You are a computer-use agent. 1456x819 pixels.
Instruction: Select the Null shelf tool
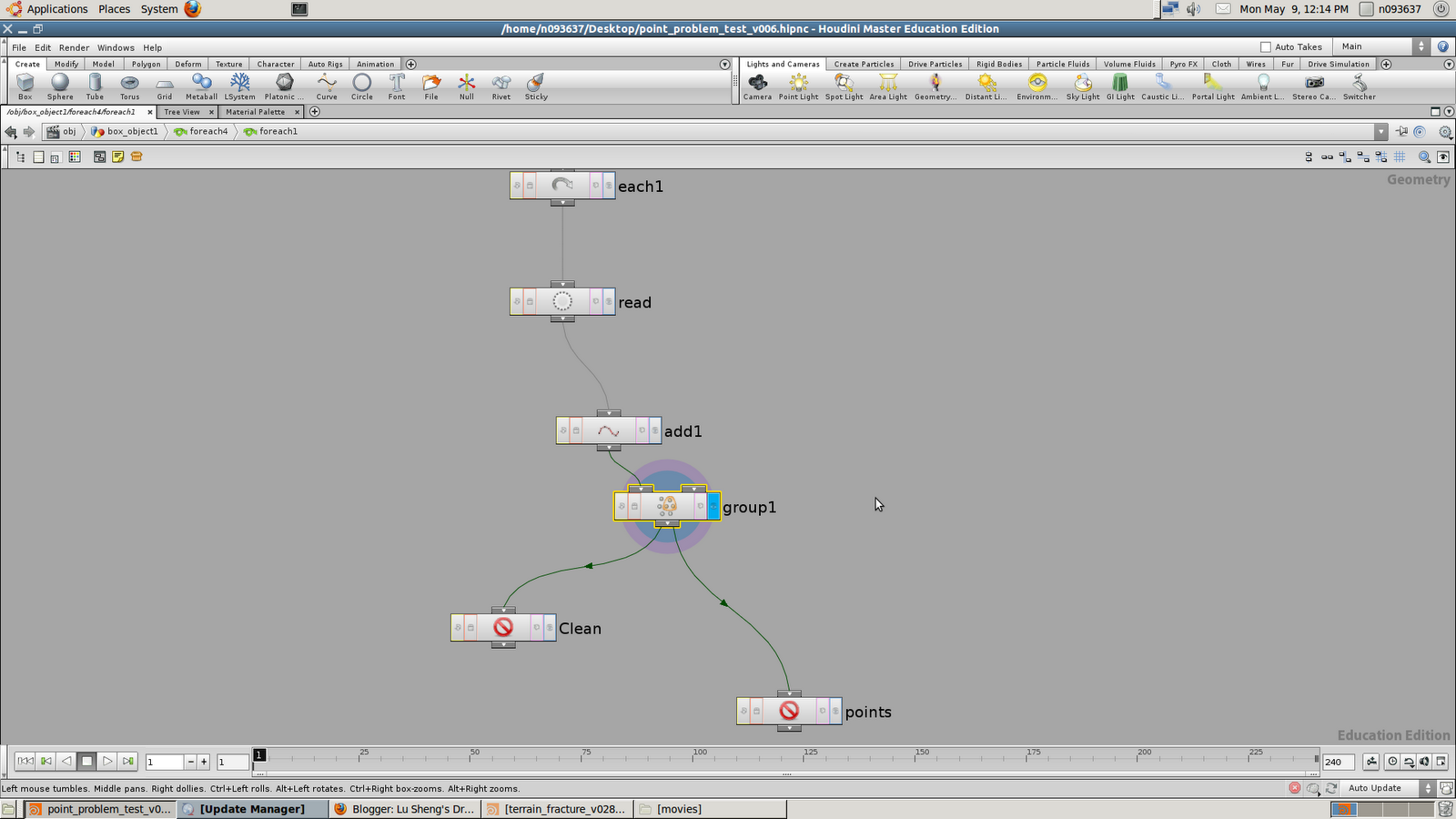(x=467, y=86)
